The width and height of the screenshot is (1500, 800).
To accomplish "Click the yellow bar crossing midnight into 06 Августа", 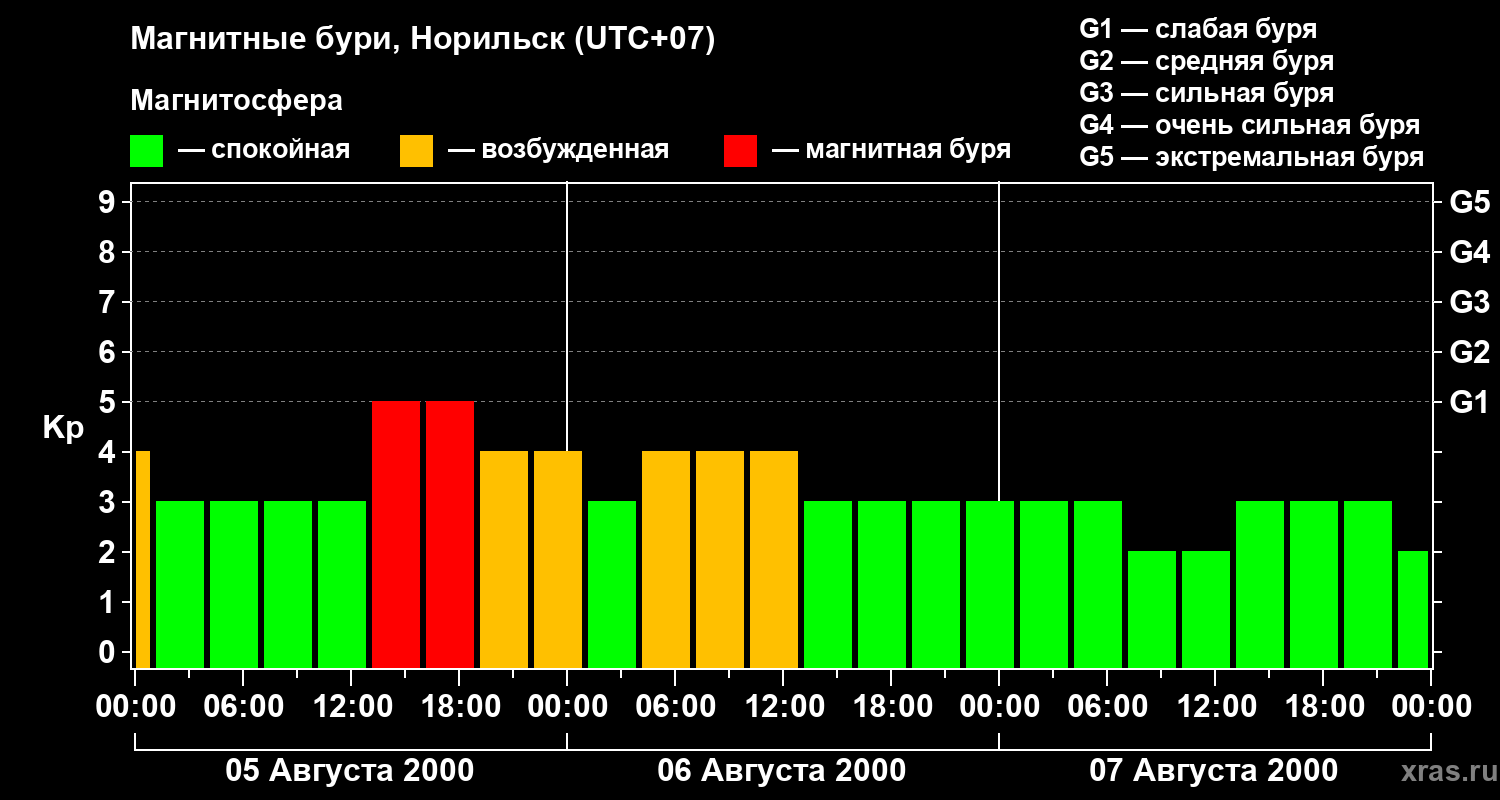I will point(558,560).
